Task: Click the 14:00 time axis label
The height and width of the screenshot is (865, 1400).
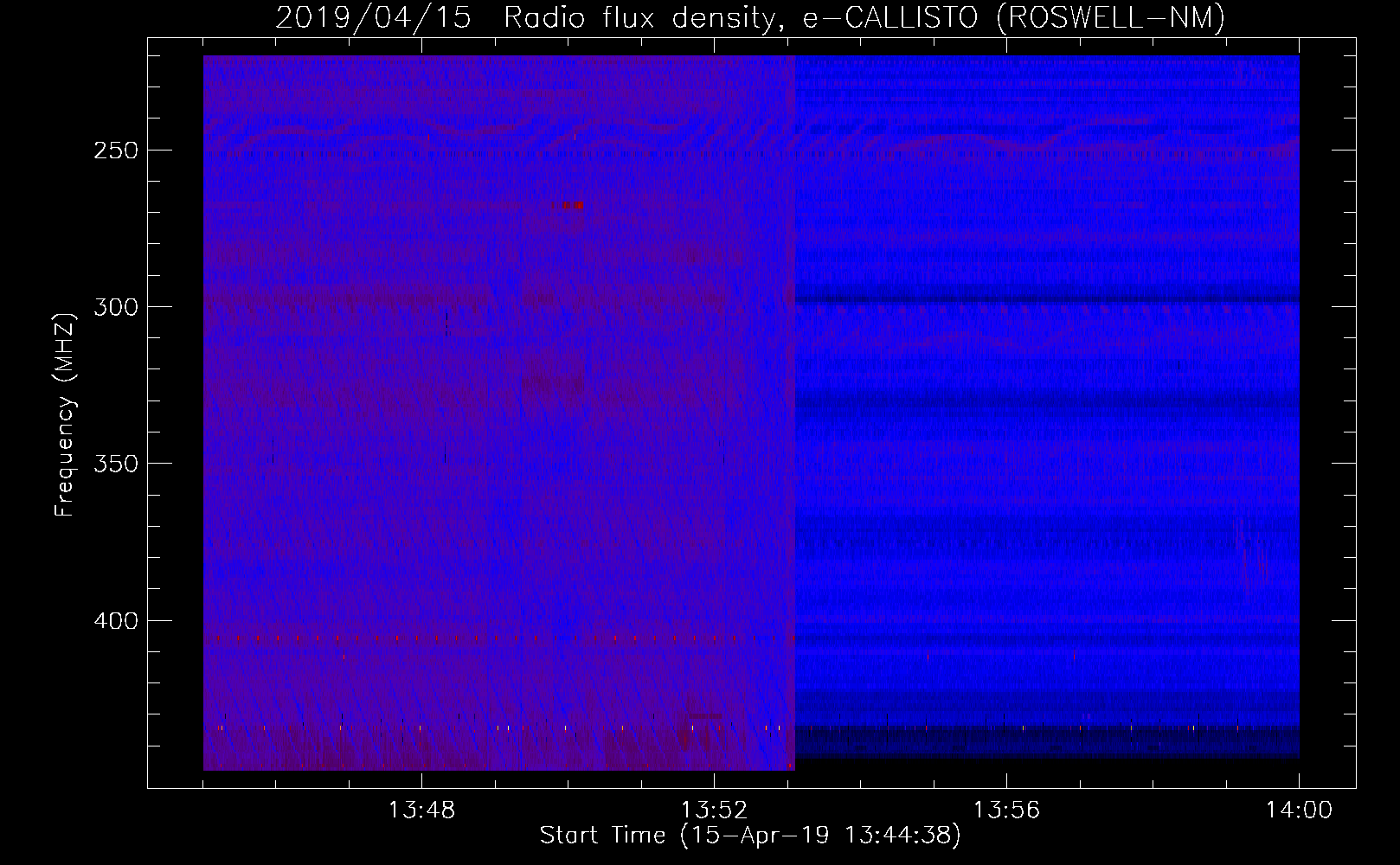Action: [x=1299, y=811]
